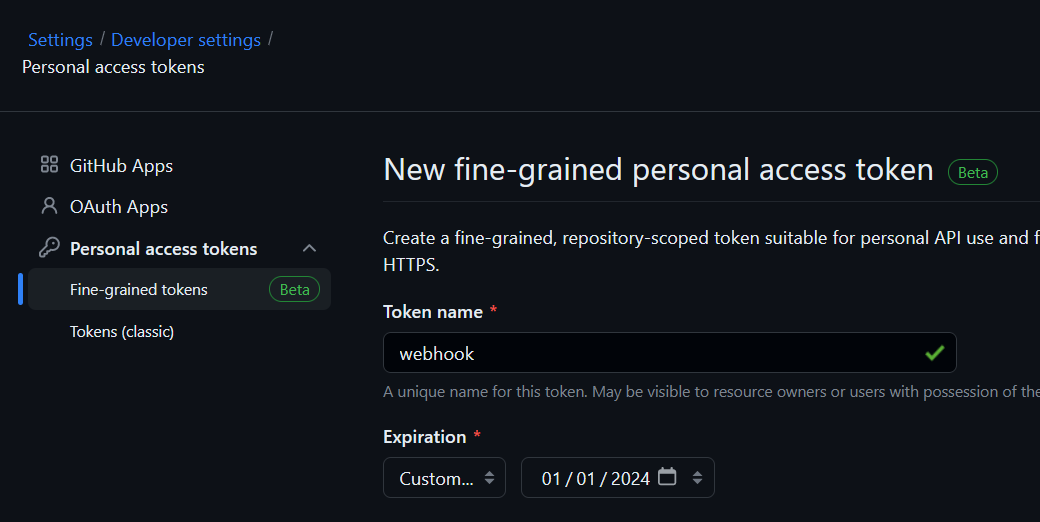Open the OAuth Apps sidebar item

[x=118, y=207]
